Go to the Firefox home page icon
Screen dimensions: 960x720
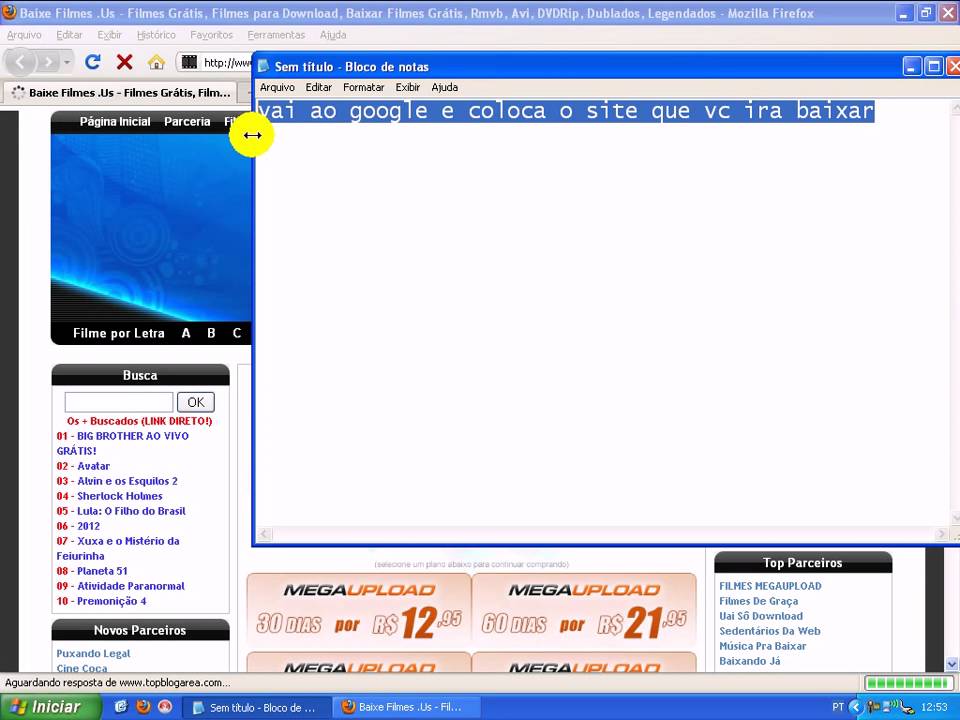pyautogui.click(x=156, y=62)
